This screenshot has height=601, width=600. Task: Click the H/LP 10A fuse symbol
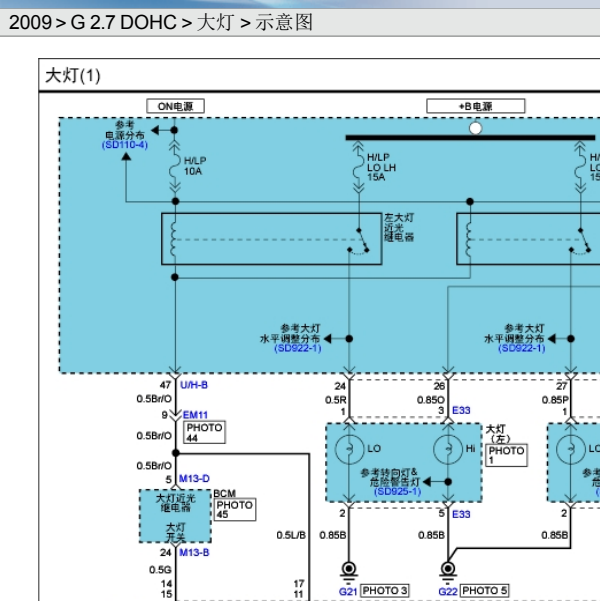[x=175, y=166]
